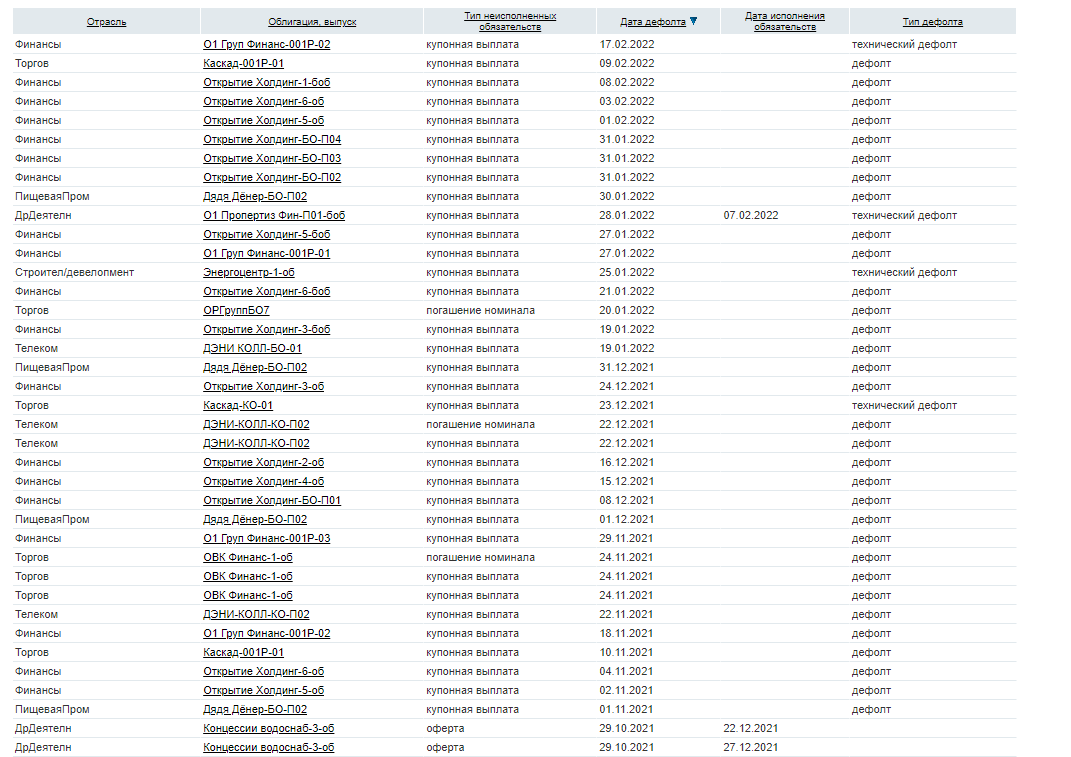Click Тип неисполненных обязательств column header

(510, 21)
